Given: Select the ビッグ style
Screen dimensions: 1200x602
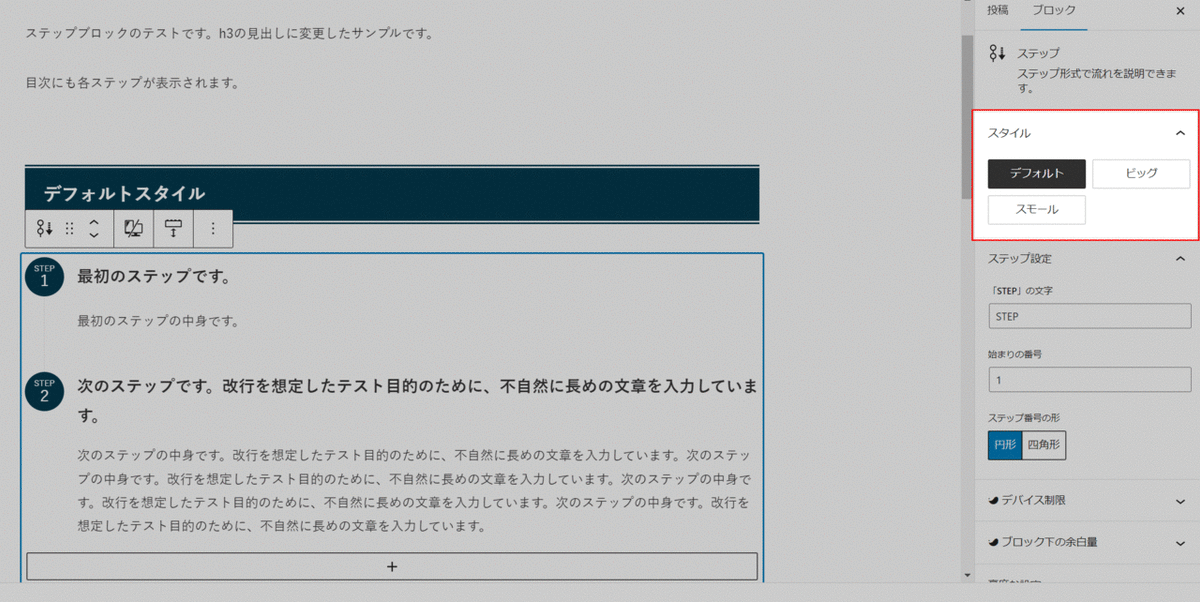Looking at the screenshot, I should click(1141, 173).
